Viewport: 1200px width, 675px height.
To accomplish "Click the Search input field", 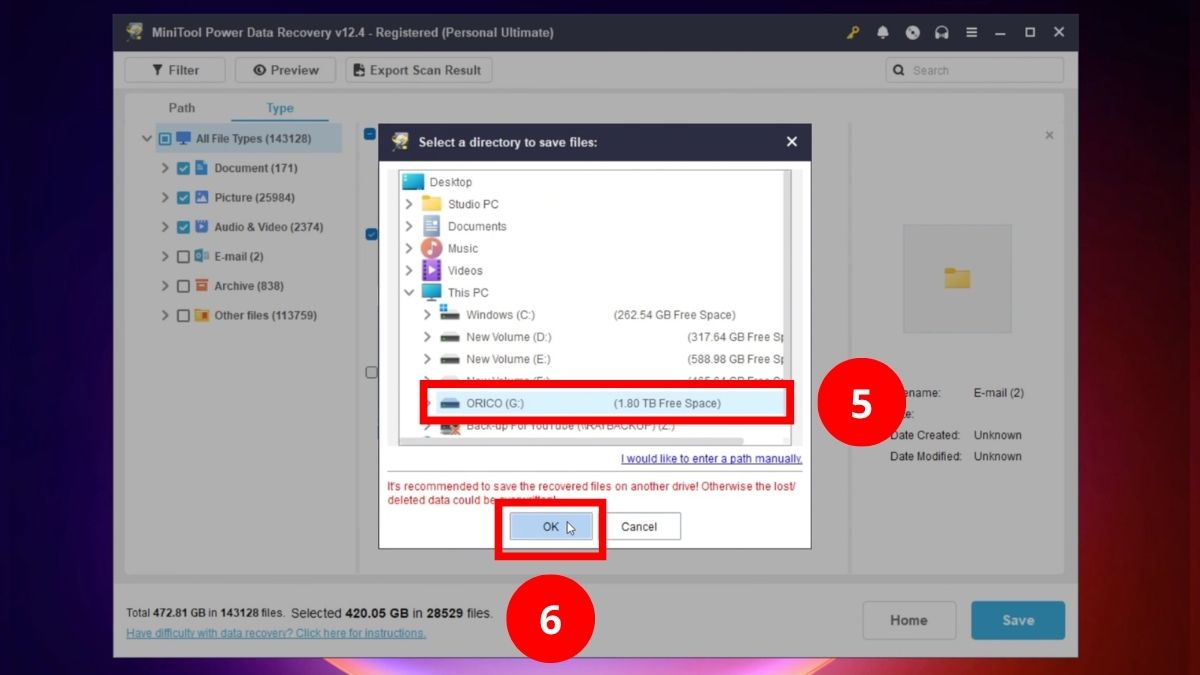I will tap(974, 70).
